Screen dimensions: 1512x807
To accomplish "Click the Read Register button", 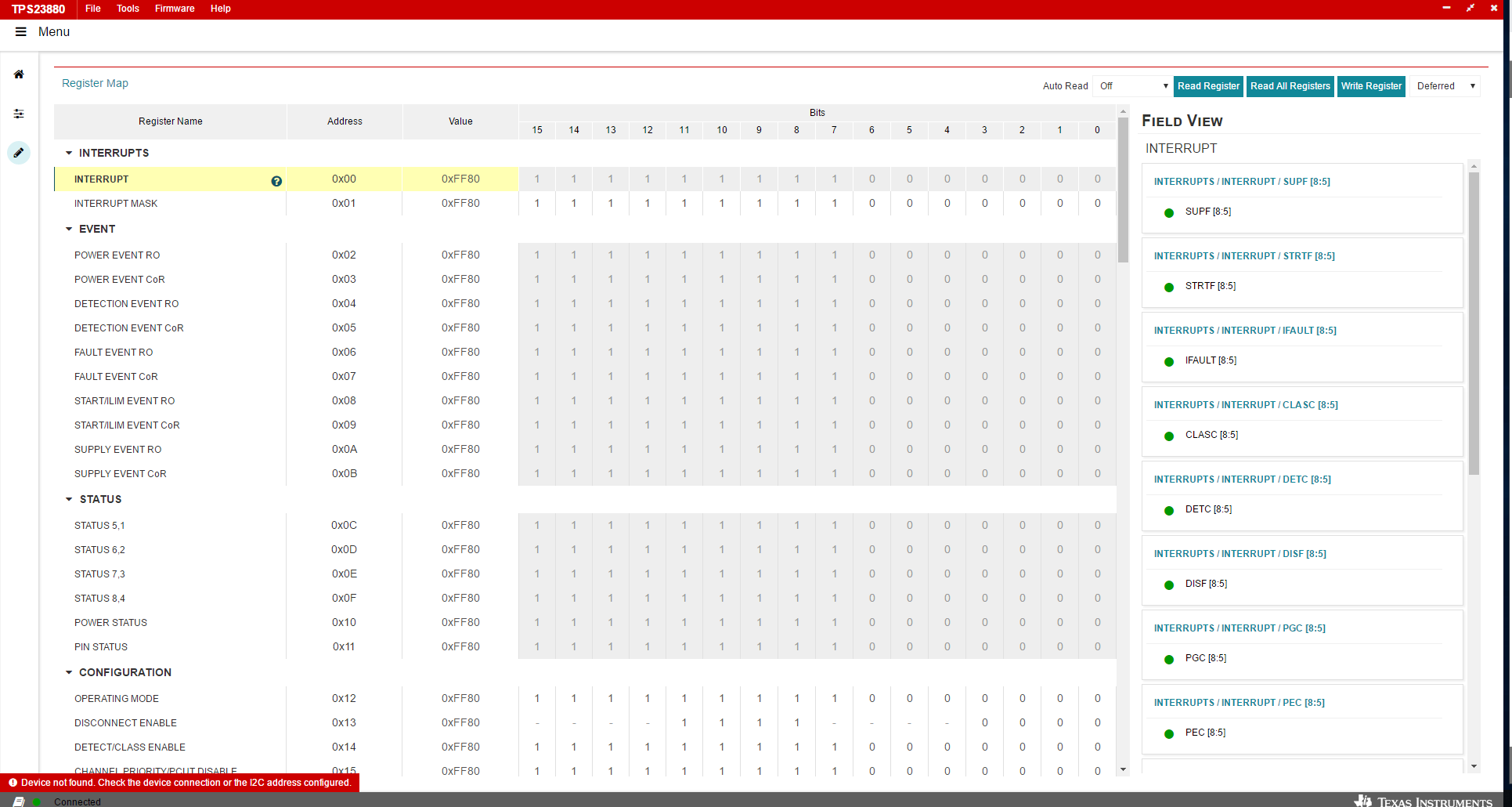I will (x=1208, y=86).
